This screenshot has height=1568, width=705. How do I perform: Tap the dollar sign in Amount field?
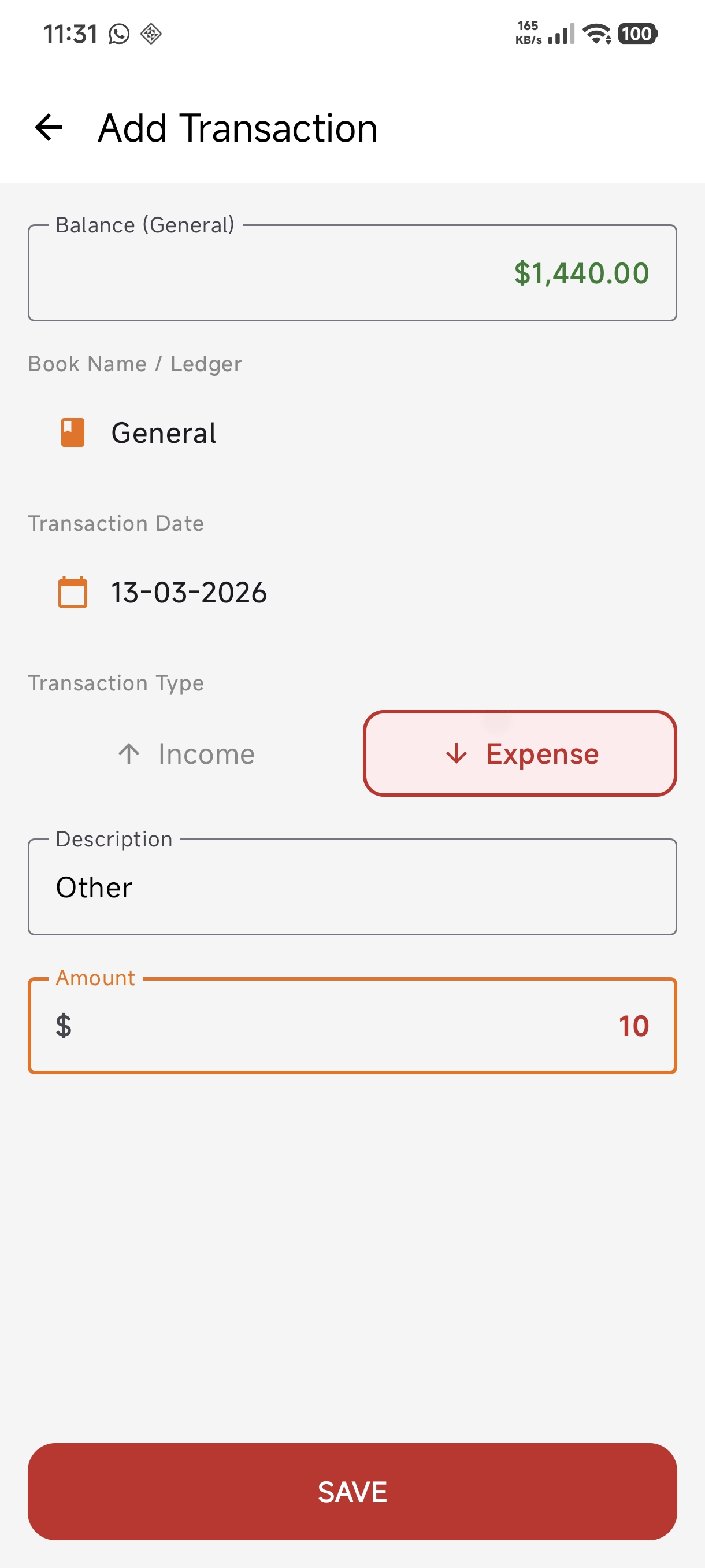coord(64,1026)
